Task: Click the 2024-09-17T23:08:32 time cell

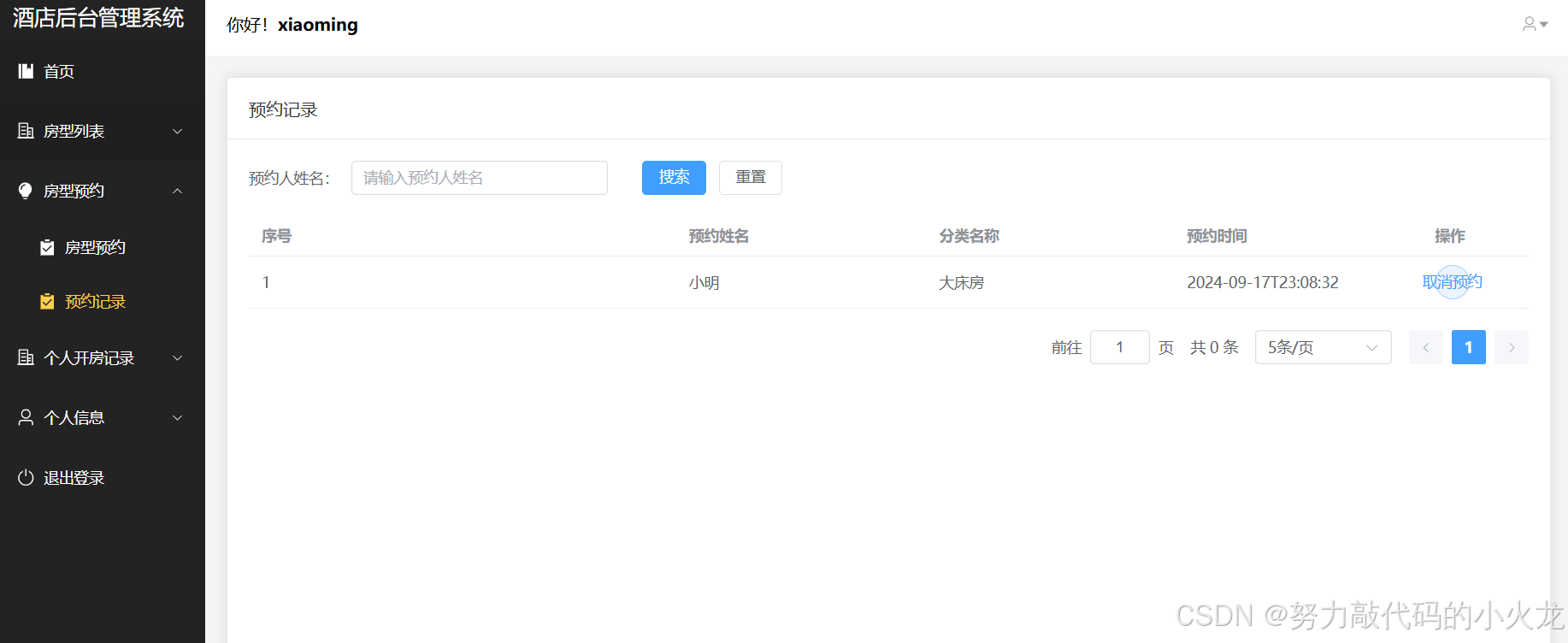Action: coord(1263,282)
